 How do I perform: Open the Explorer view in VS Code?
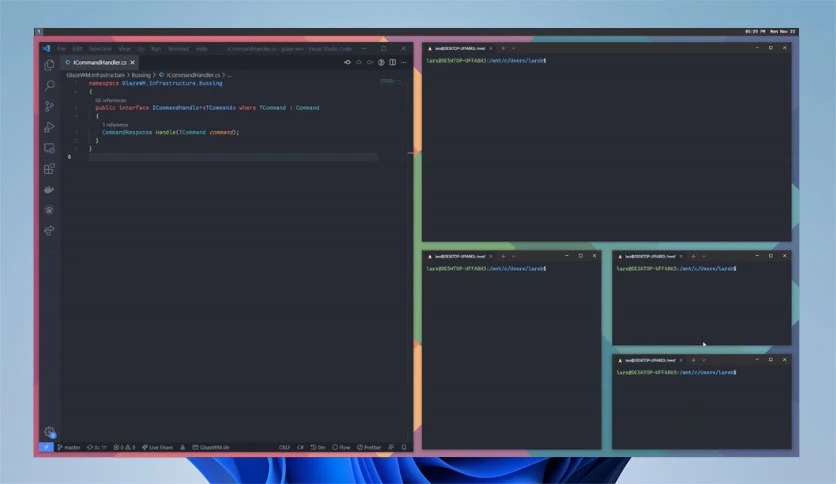[x=50, y=65]
